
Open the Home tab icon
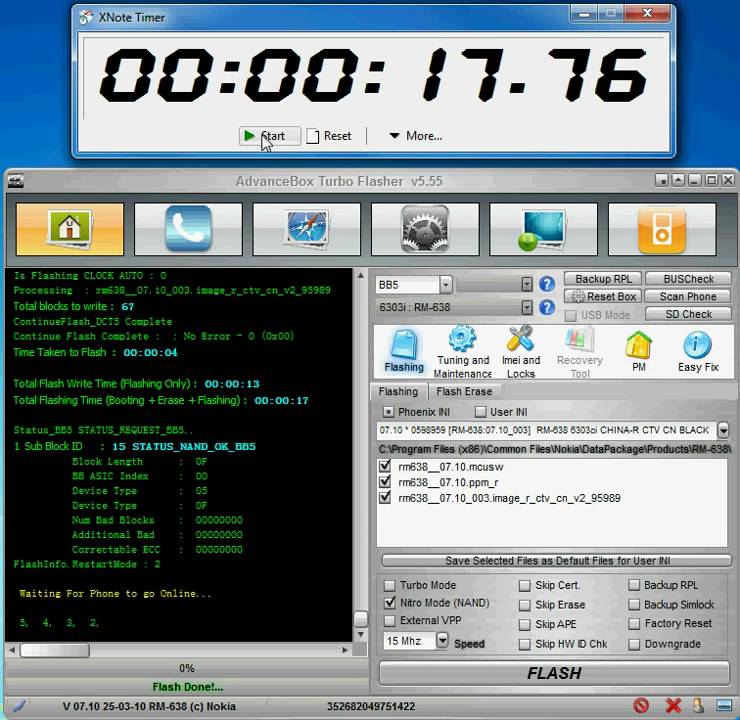tap(70, 229)
